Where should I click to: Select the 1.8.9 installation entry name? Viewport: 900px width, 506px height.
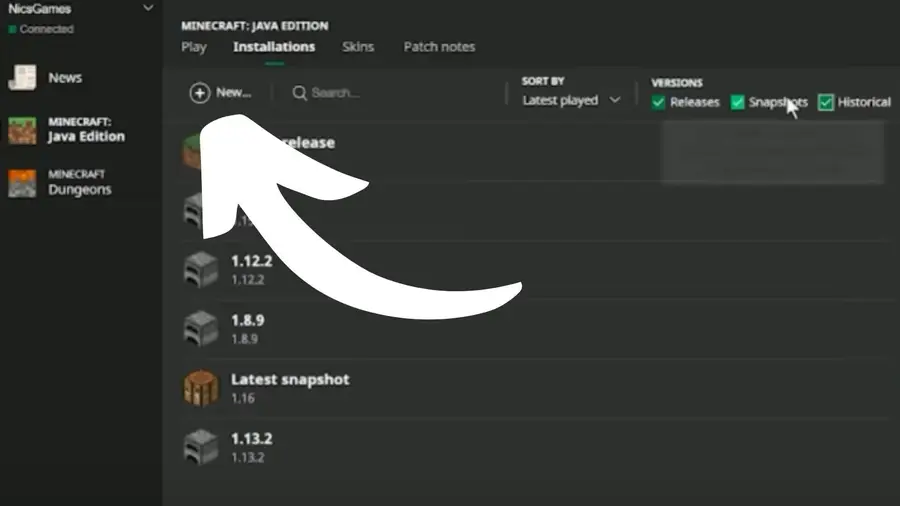pyautogui.click(x=247, y=321)
